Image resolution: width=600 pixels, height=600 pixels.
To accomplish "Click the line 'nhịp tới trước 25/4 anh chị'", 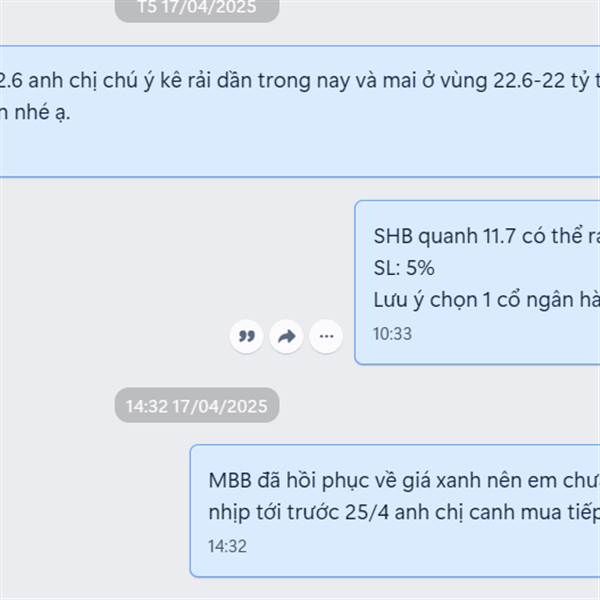I will tap(404, 512).
